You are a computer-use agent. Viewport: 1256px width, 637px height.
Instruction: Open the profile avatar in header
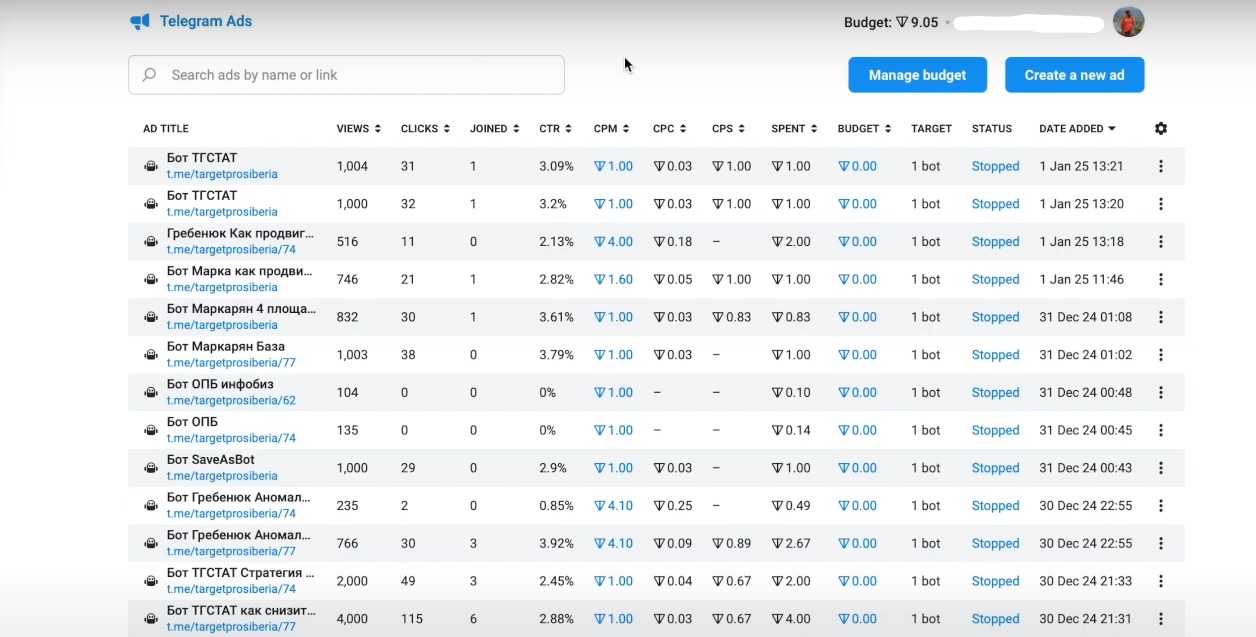(1129, 22)
